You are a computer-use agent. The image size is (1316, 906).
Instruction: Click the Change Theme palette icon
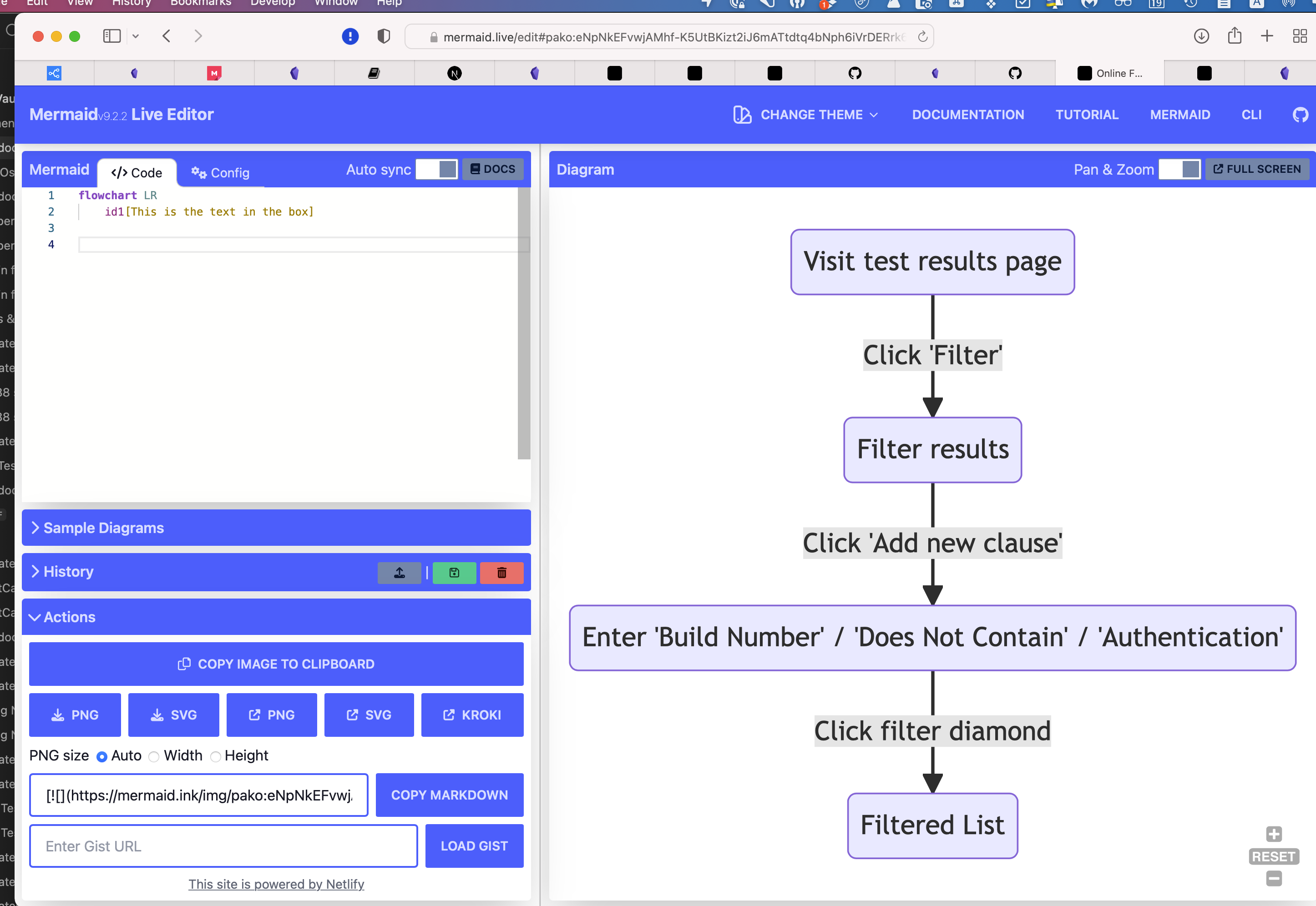coord(742,115)
